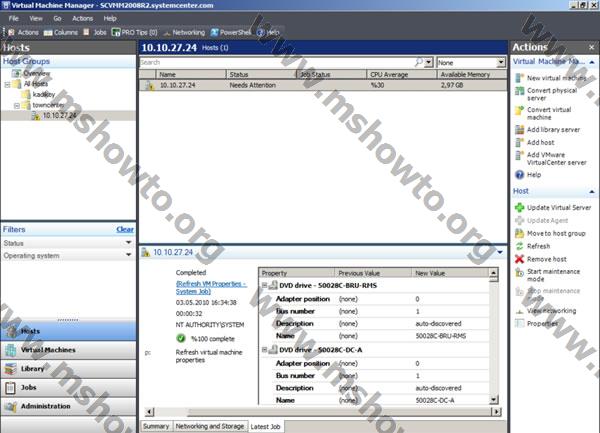Switch to the Summary tab

[156, 426]
